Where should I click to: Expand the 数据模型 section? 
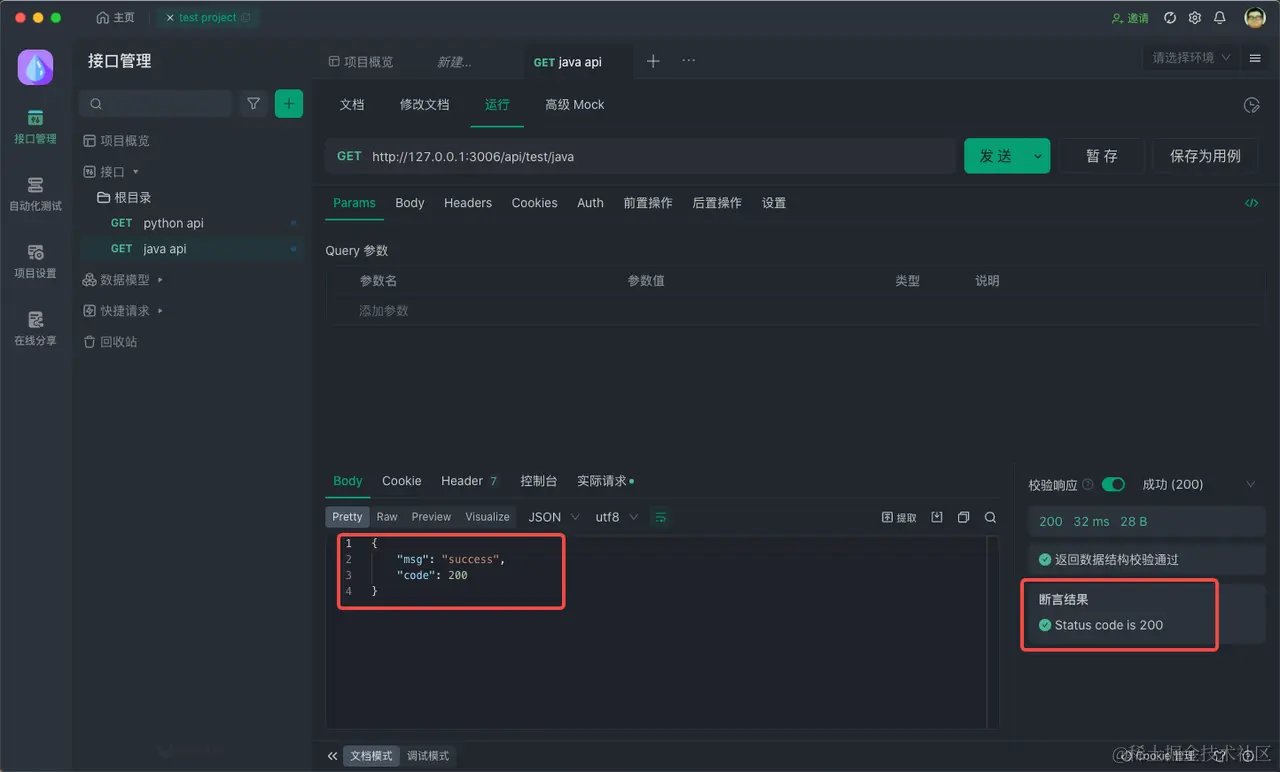pyautogui.click(x=160, y=280)
